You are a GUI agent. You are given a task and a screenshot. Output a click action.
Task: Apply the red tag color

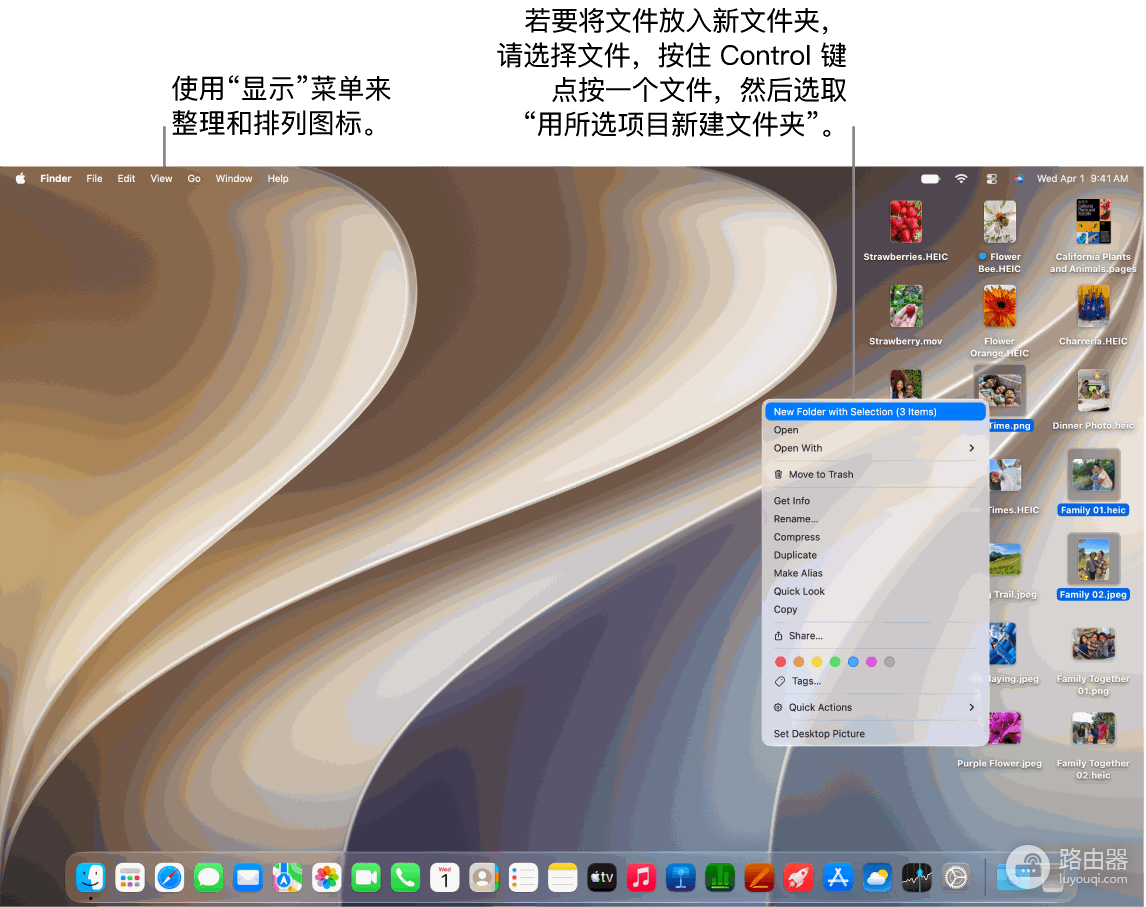pos(781,661)
